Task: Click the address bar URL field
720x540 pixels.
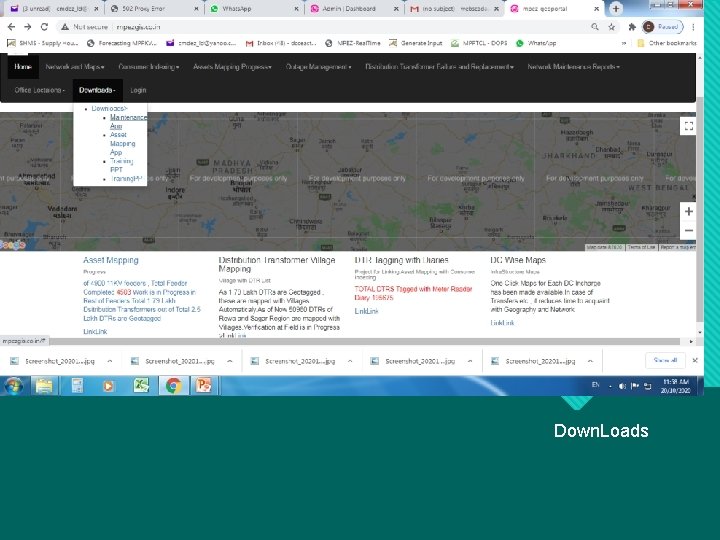Action: click(x=321, y=27)
